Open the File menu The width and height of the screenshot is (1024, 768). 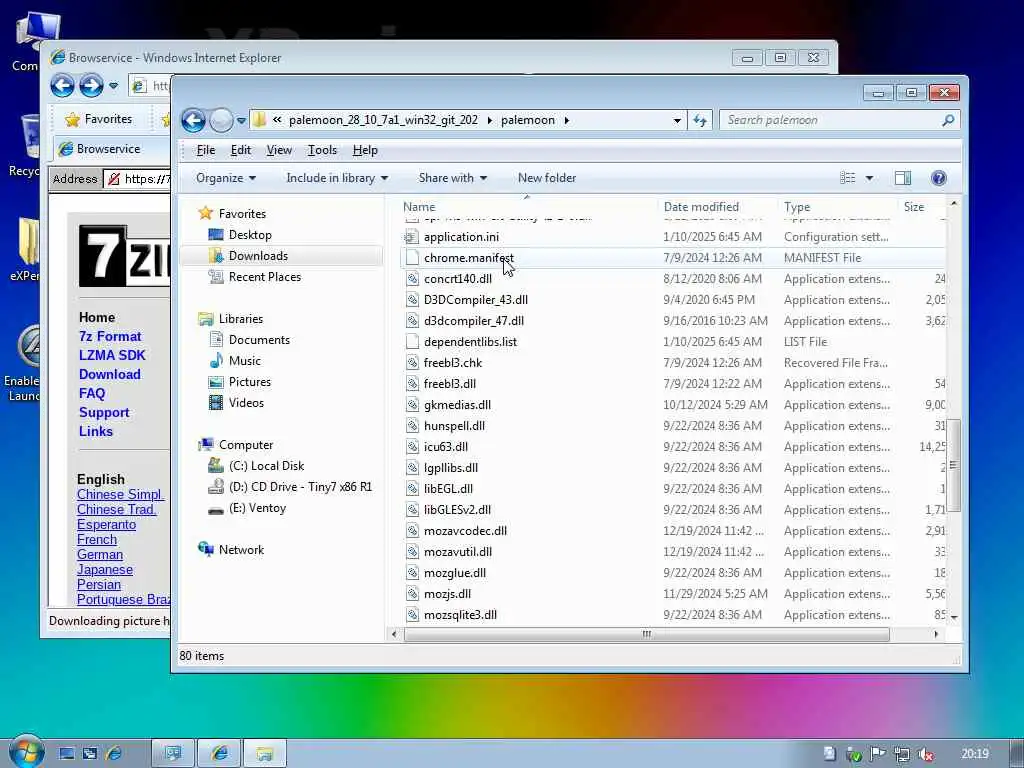[x=206, y=150]
